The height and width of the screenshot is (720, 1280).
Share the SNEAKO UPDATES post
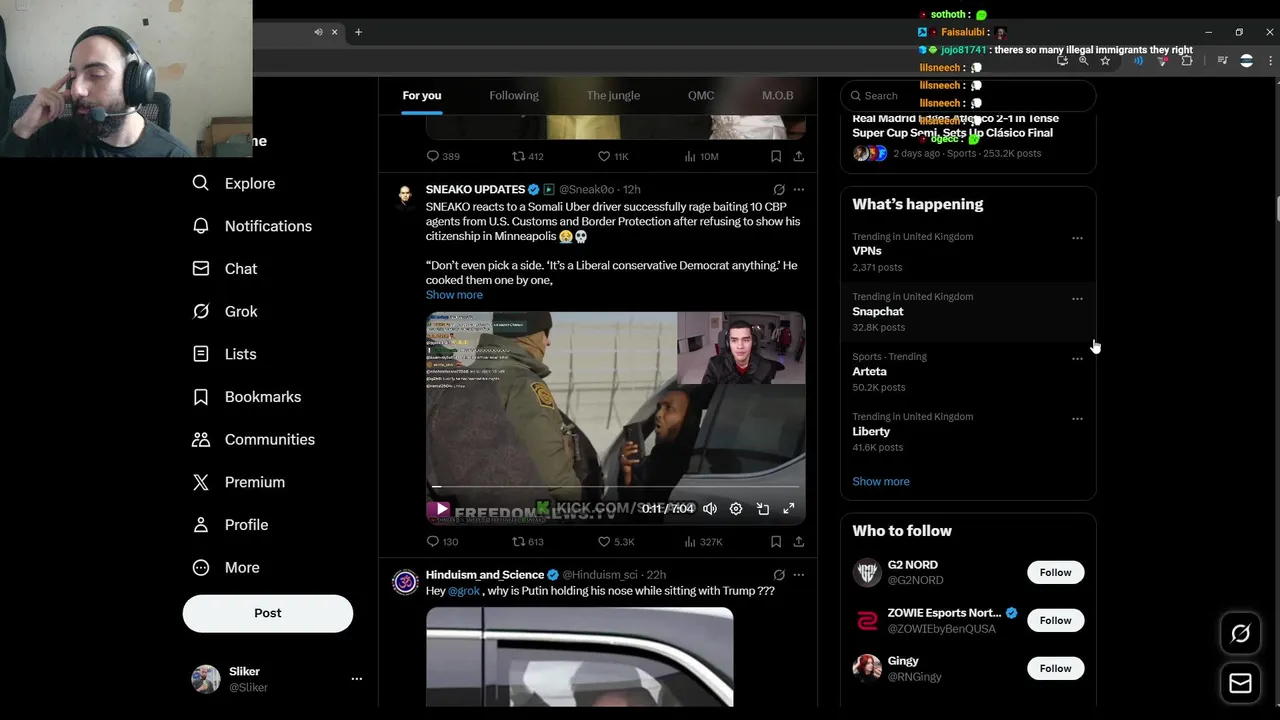(799, 541)
